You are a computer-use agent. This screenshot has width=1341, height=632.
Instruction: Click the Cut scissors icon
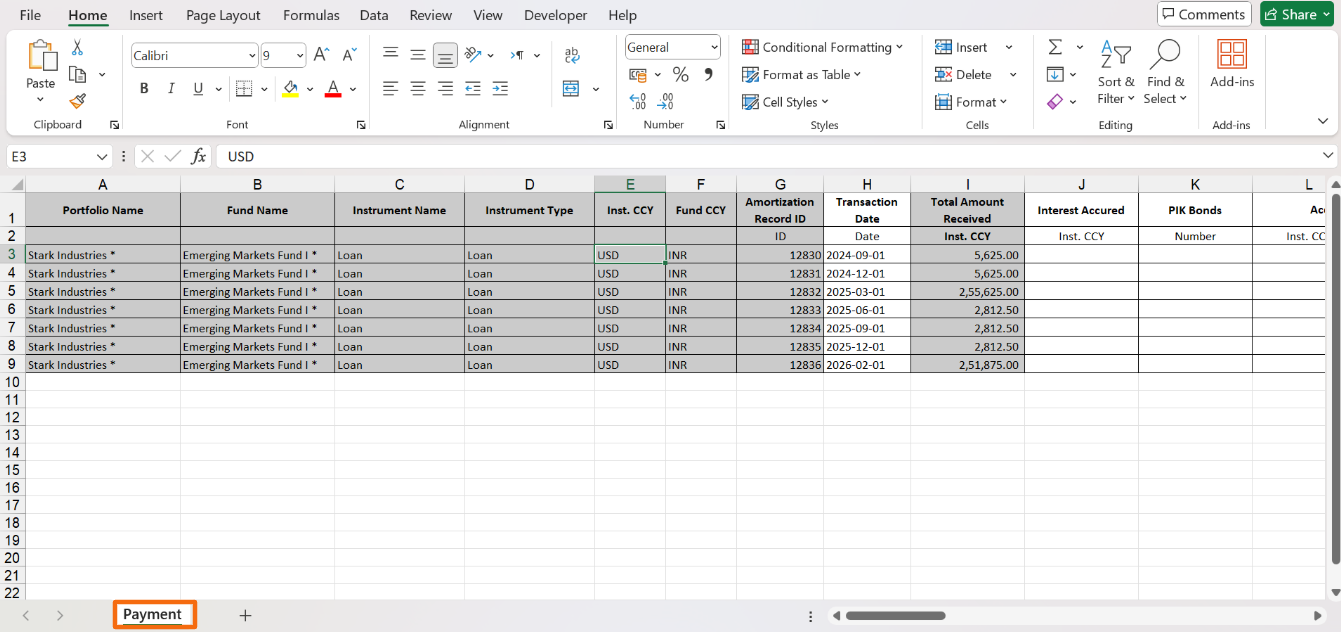tap(77, 48)
